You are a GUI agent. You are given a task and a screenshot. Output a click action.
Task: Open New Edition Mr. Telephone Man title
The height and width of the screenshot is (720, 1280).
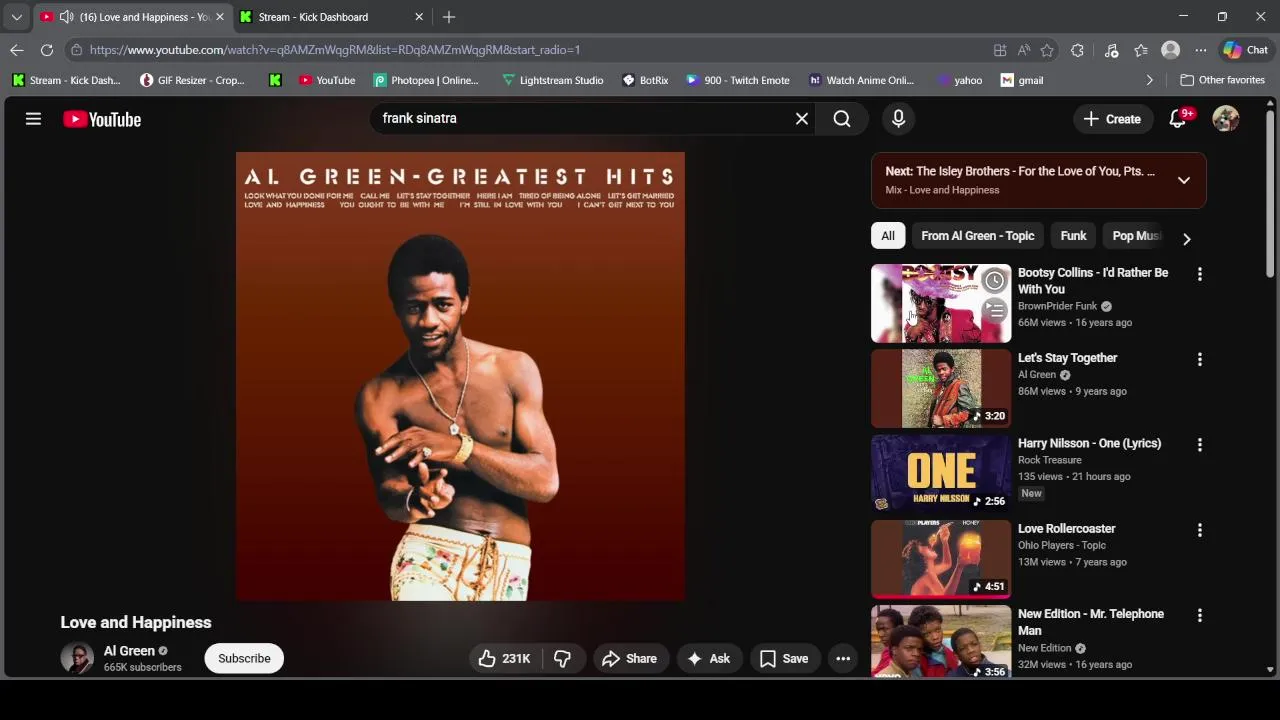[x=1091, y=622]
